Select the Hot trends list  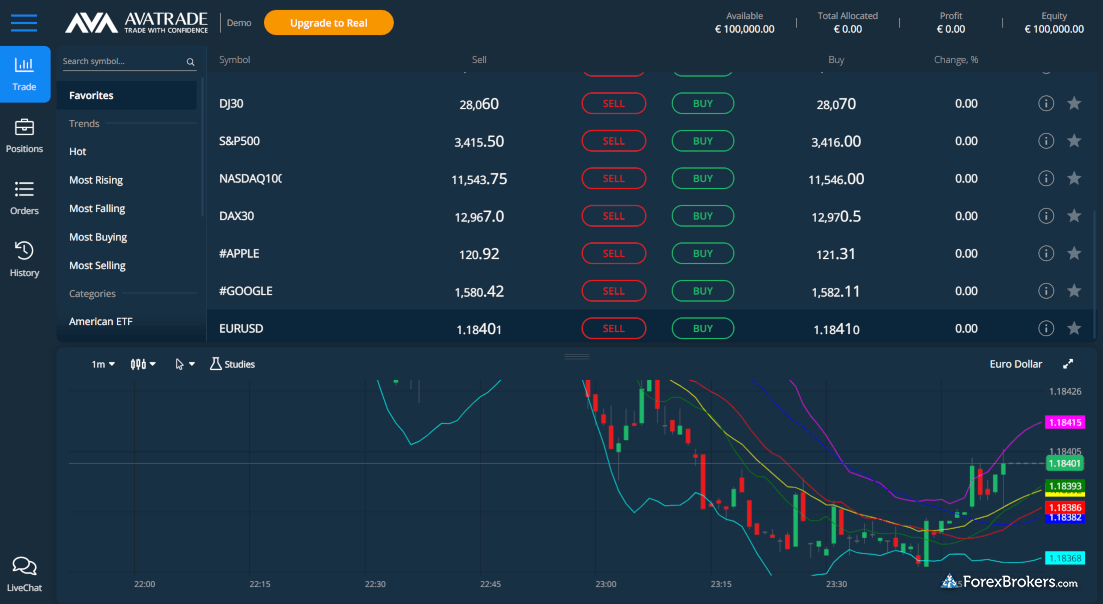pos(78,151)
